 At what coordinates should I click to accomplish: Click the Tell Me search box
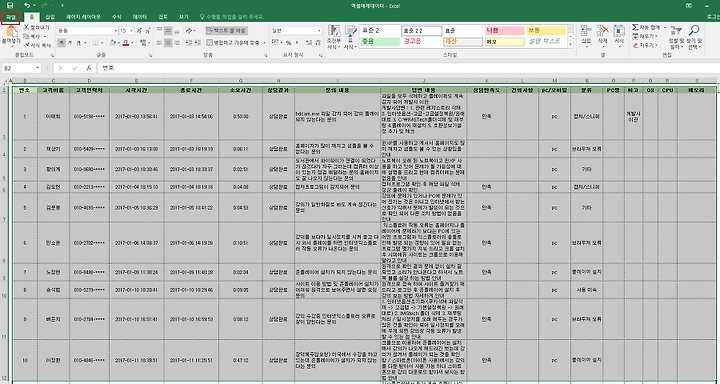coord(232,17)
